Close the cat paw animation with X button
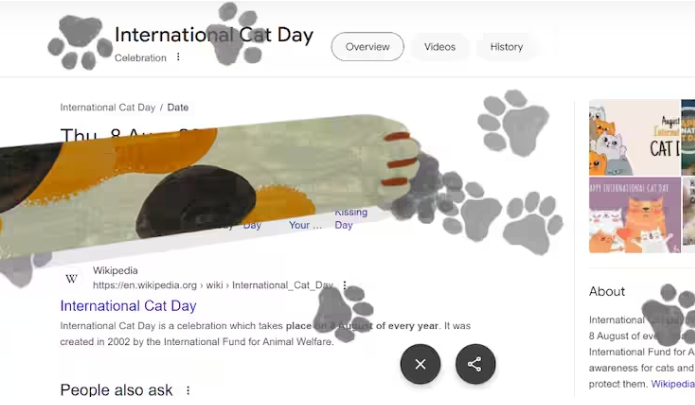 pos(420,364)
